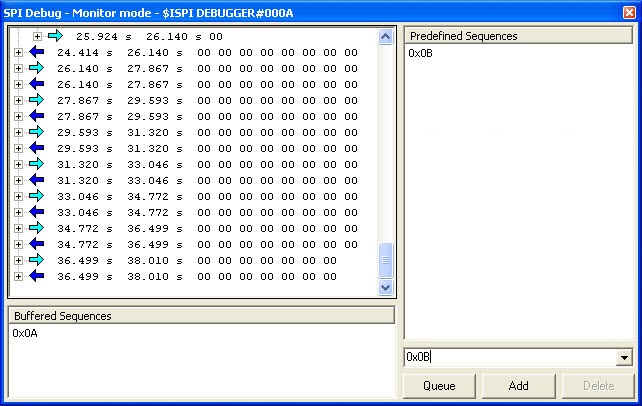The height and width of the screenshot is (406, 642).
Task: Expand outgoing row 33.046 s to 34.772 s
Action: [18, 196]
